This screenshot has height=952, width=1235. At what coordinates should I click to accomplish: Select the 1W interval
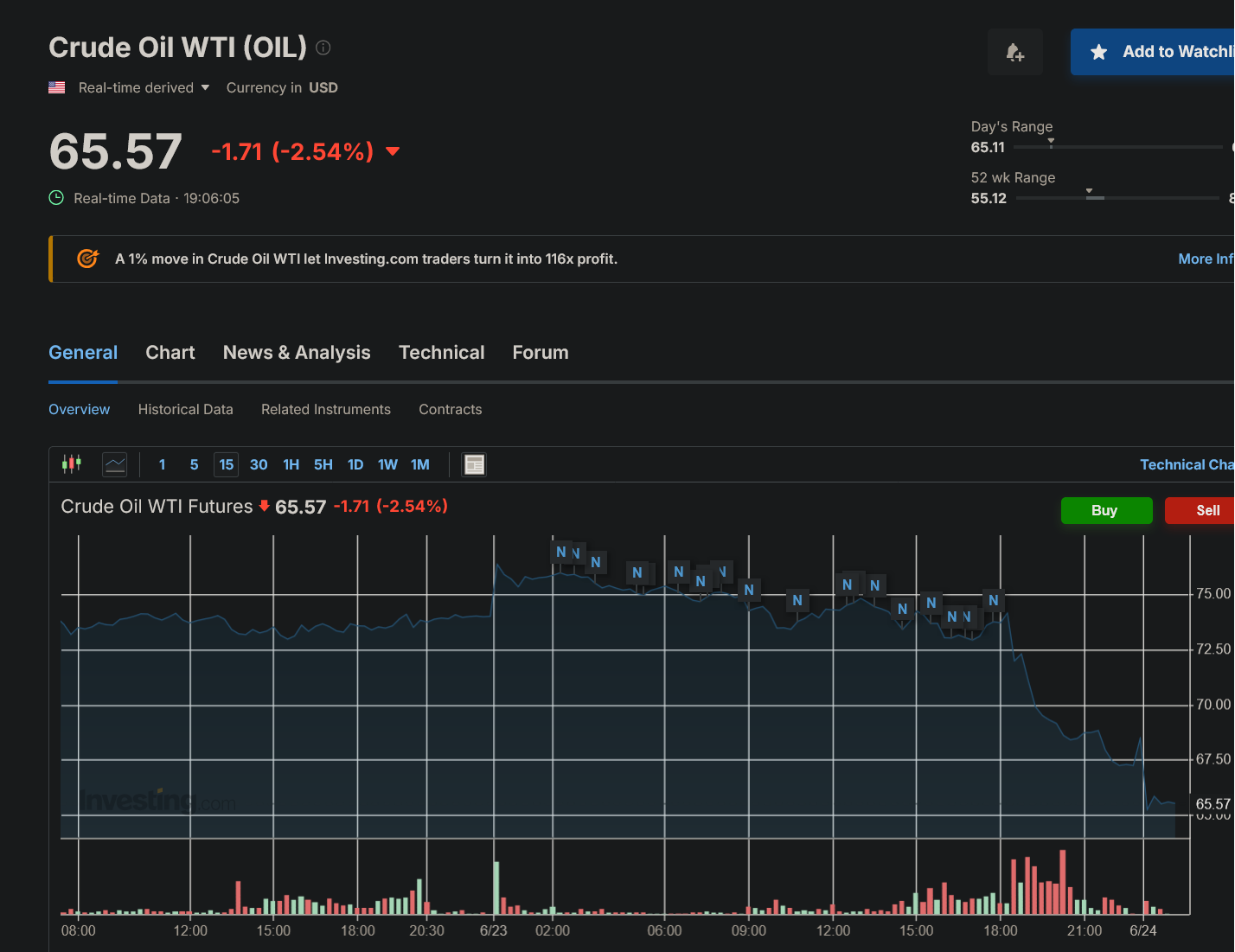(x=387, y=464)
